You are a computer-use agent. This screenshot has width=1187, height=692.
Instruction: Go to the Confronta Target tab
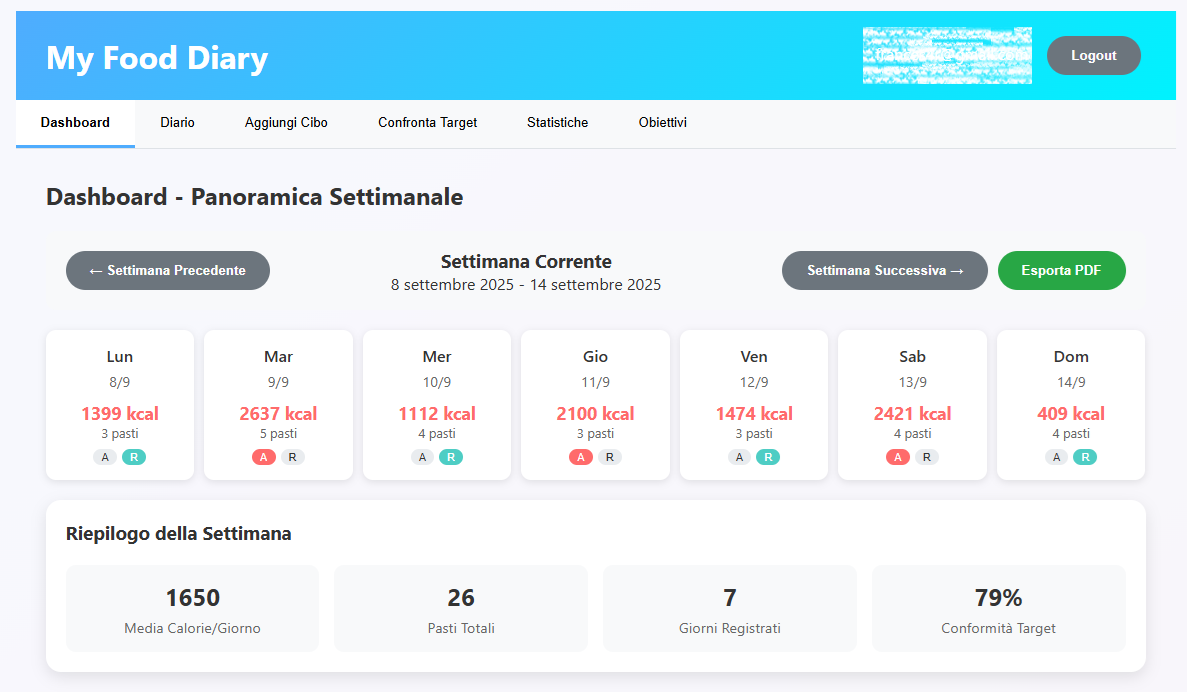[x=427, y=123]
